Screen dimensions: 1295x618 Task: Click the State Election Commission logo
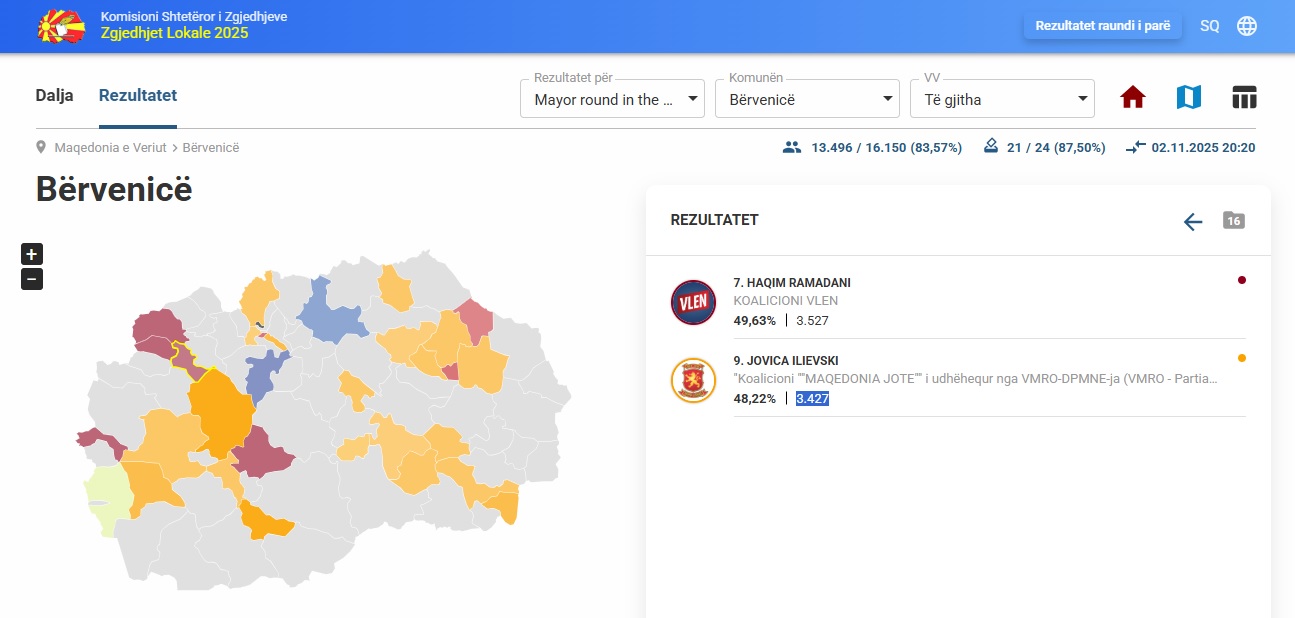point(61,26)
